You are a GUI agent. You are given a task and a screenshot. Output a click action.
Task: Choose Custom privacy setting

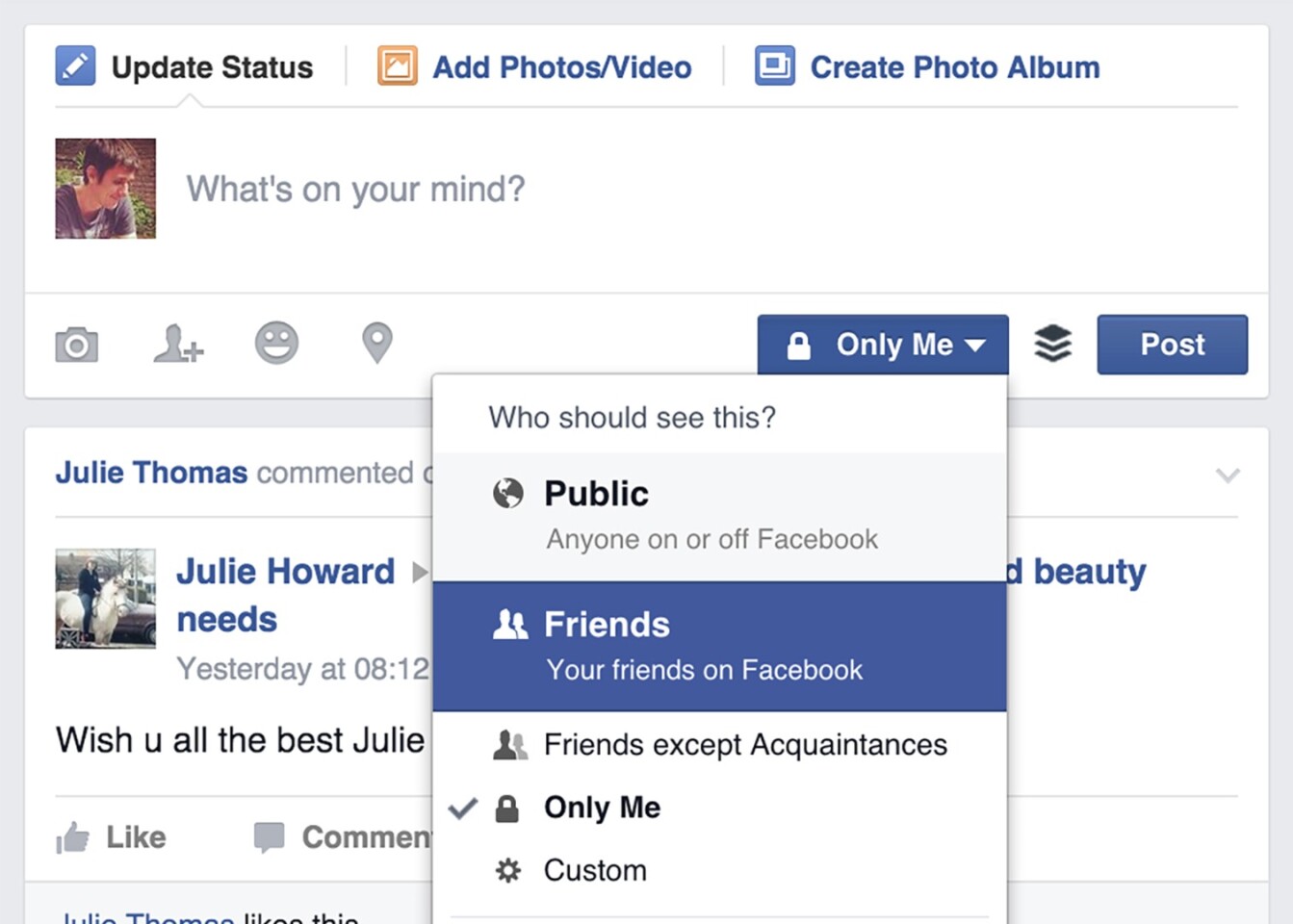coord(595,870)
